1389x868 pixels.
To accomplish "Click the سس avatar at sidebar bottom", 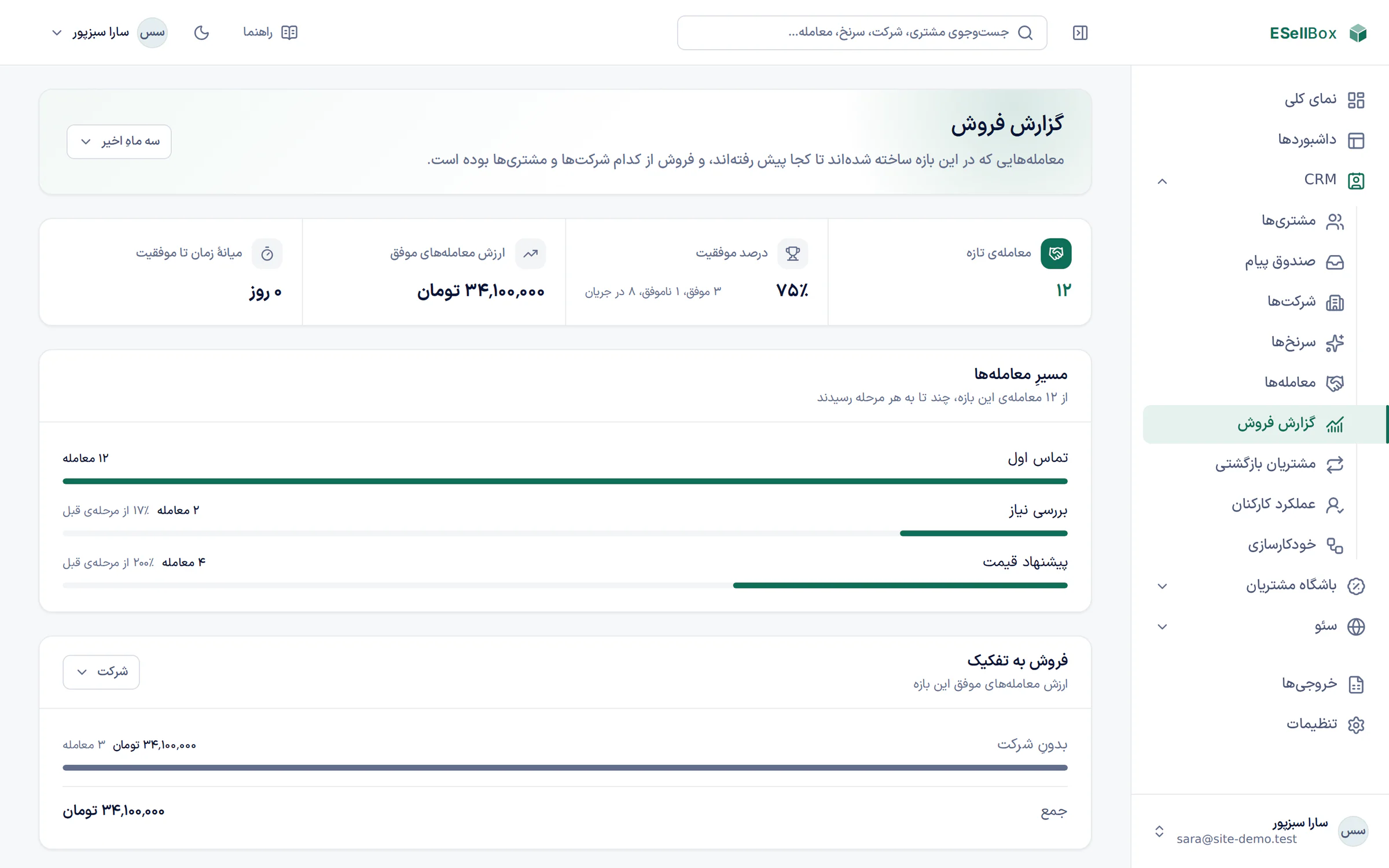I will [x=1353, y=832].
